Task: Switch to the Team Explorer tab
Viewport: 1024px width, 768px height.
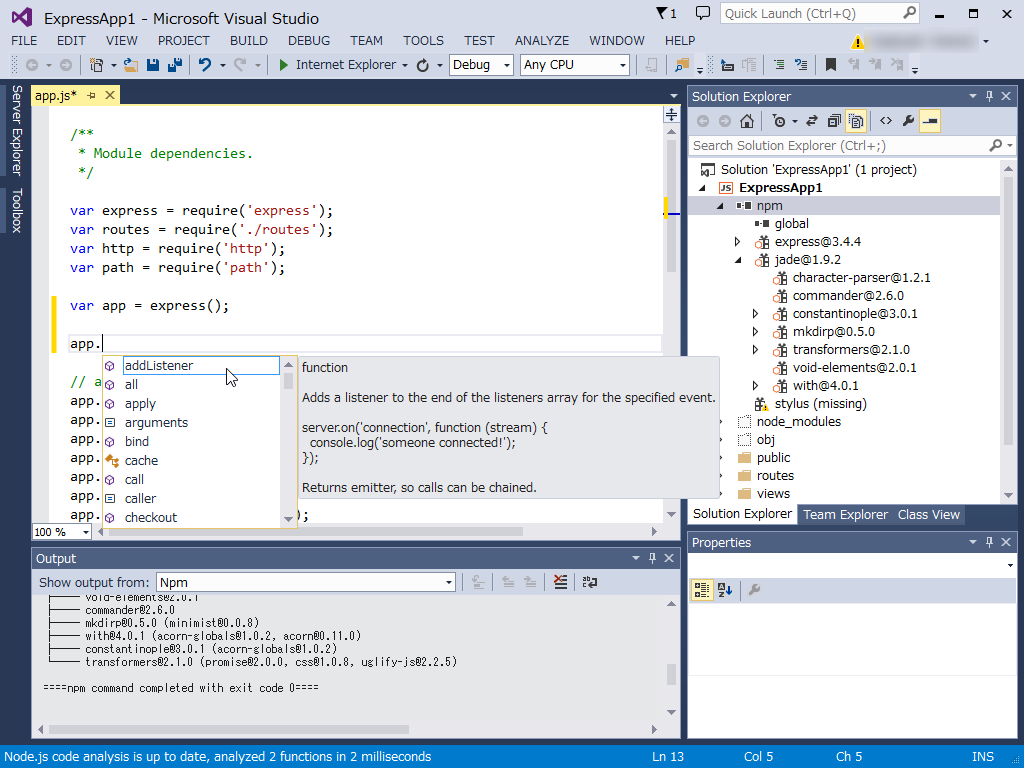Action: tap(845, 514)
